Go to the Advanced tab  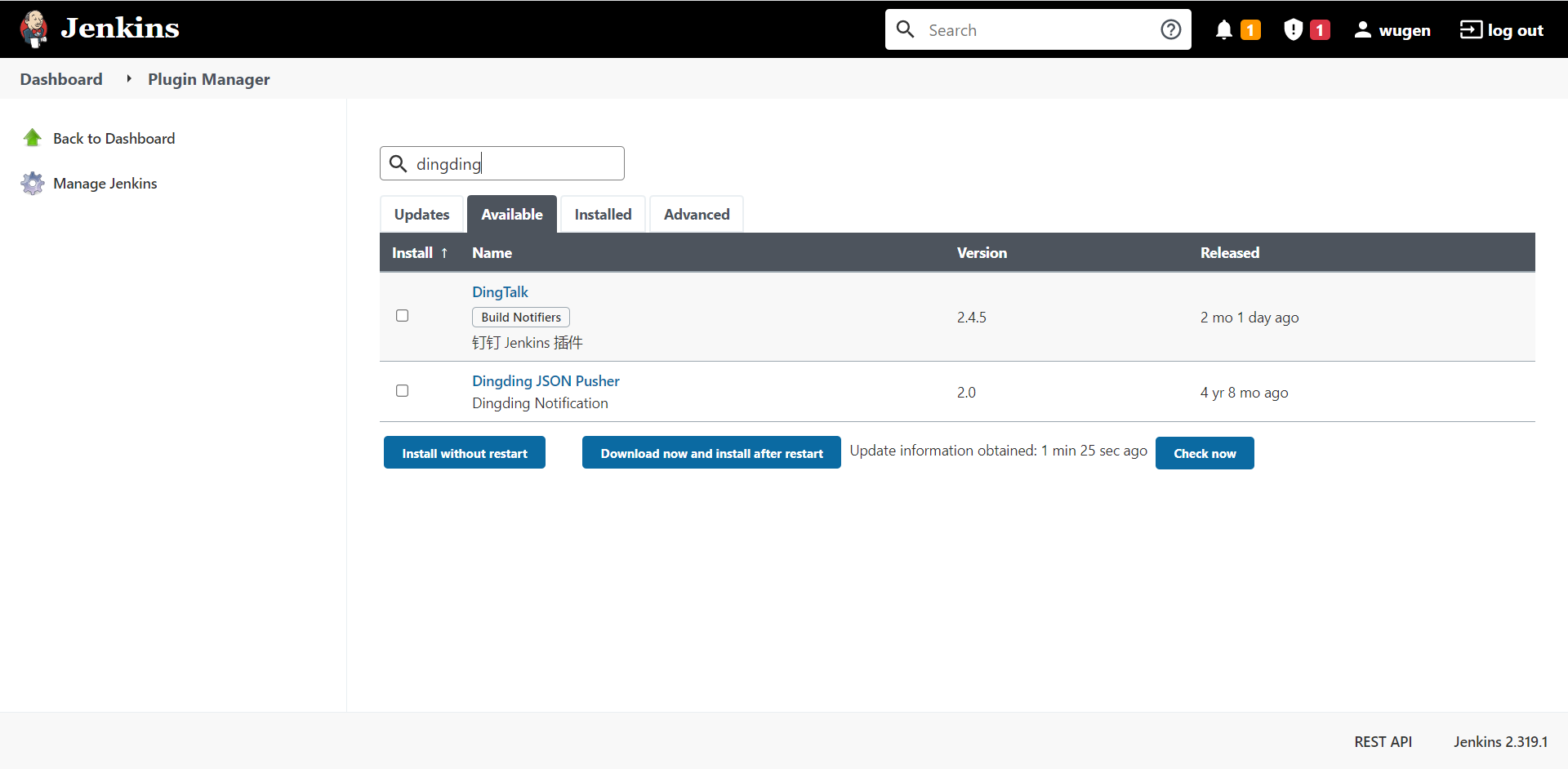[697, 215]
